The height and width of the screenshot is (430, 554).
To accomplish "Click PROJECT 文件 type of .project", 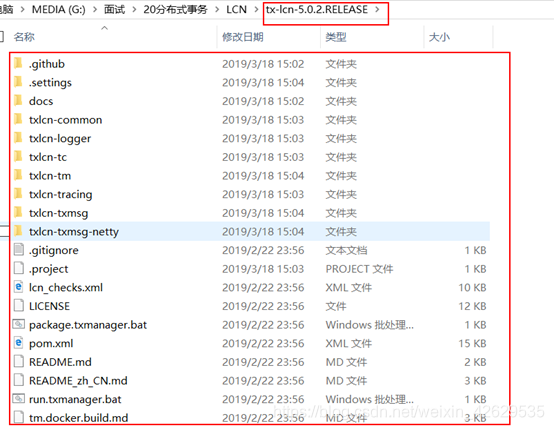I will pos(359,269).
